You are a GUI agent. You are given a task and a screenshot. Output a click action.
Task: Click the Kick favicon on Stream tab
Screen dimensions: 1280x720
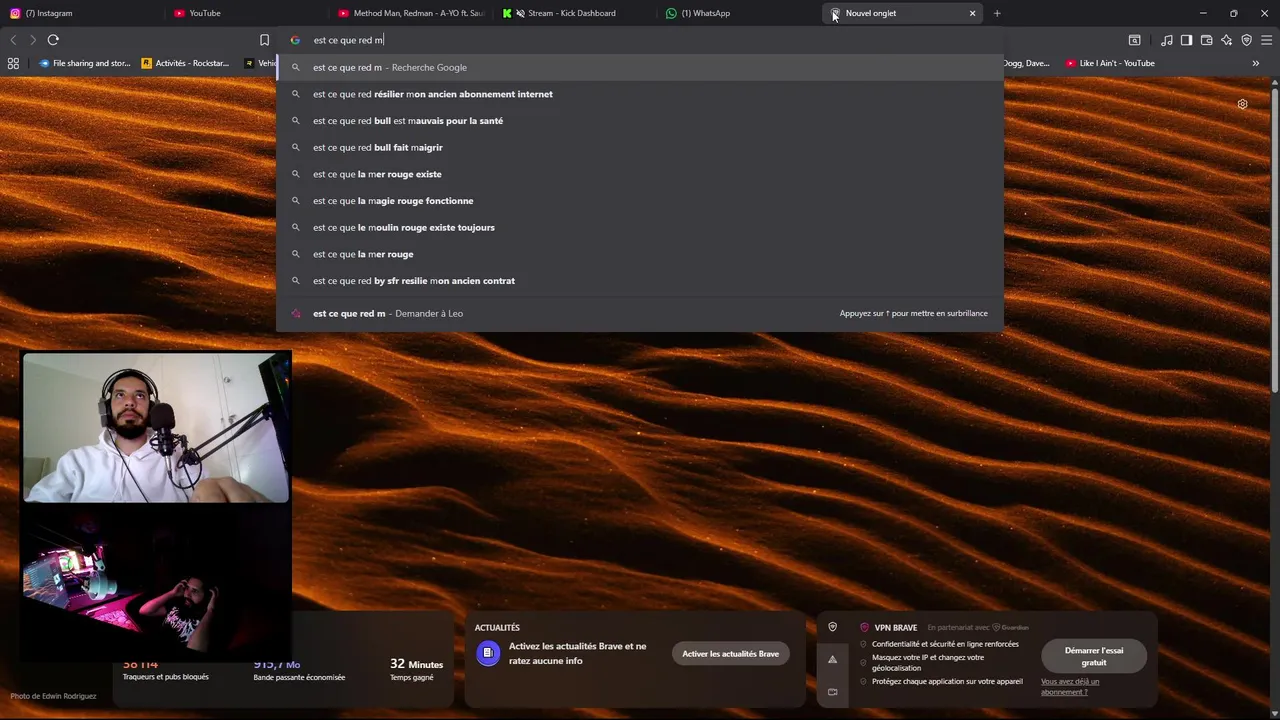pyautogui.click(x=507, y=13)
